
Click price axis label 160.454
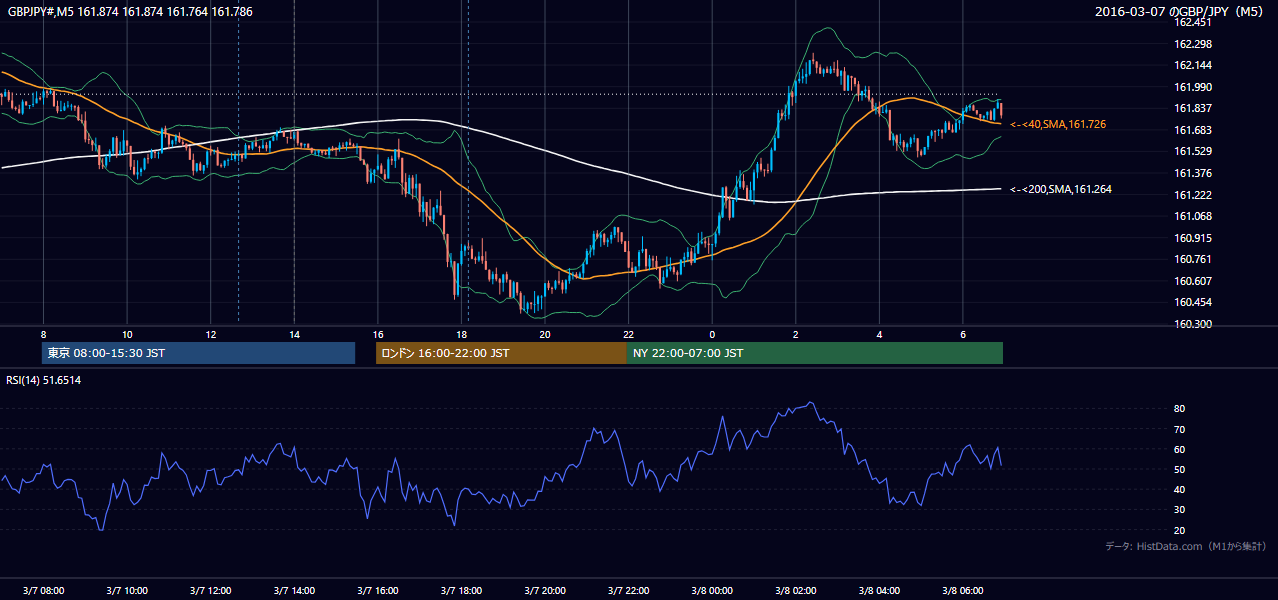(1192, 302)
